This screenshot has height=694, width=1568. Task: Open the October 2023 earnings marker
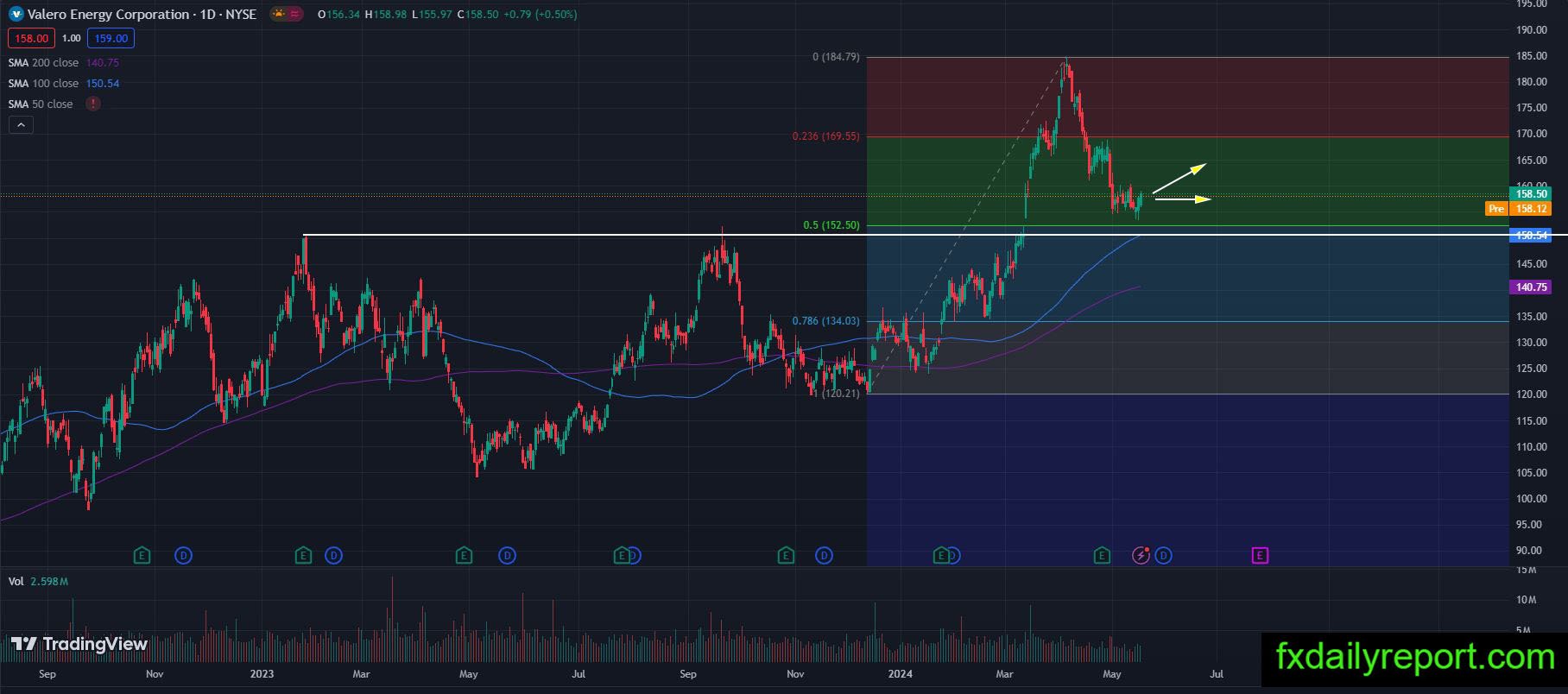tap(786, 556)
